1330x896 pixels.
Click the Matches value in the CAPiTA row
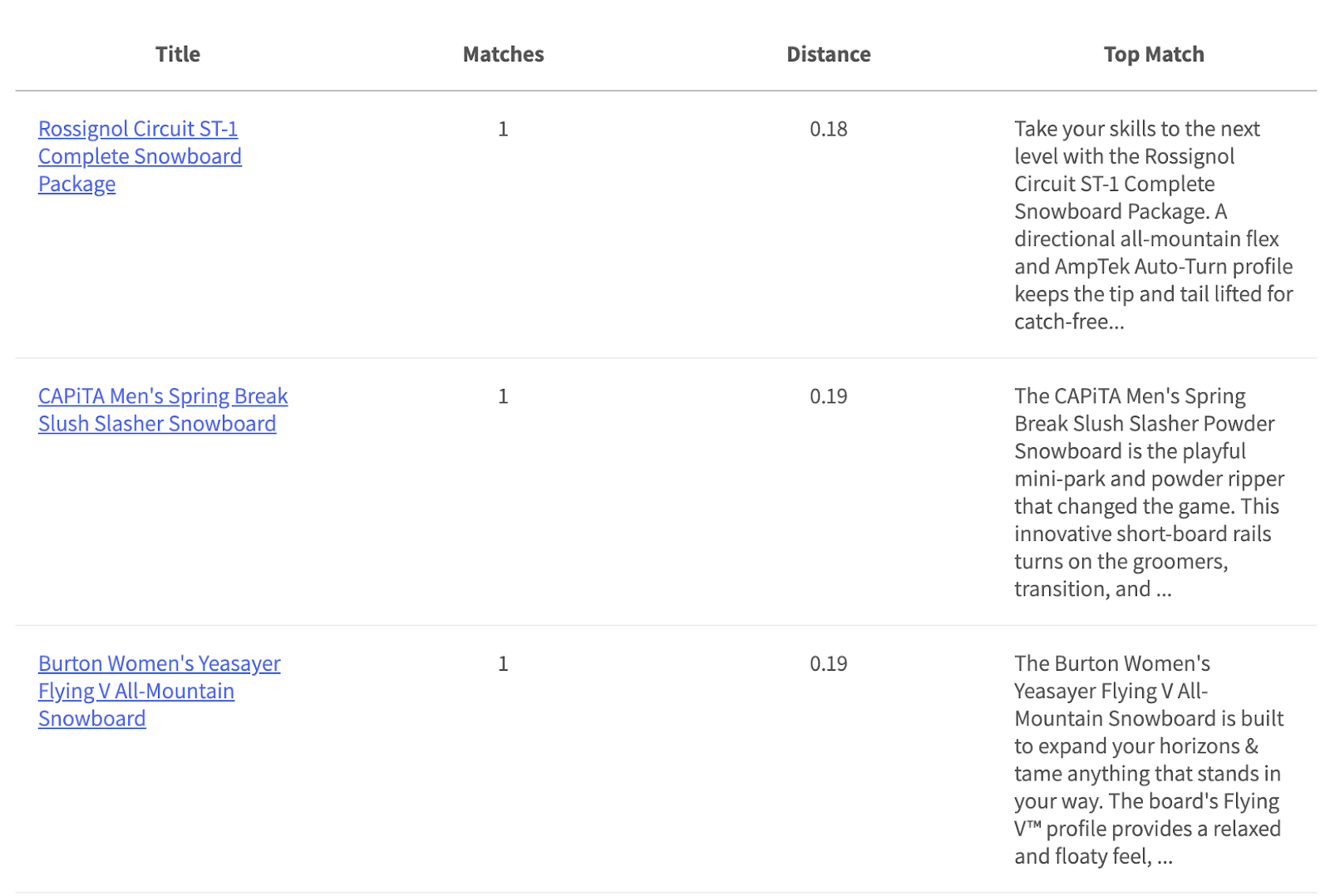pos(503,396)
